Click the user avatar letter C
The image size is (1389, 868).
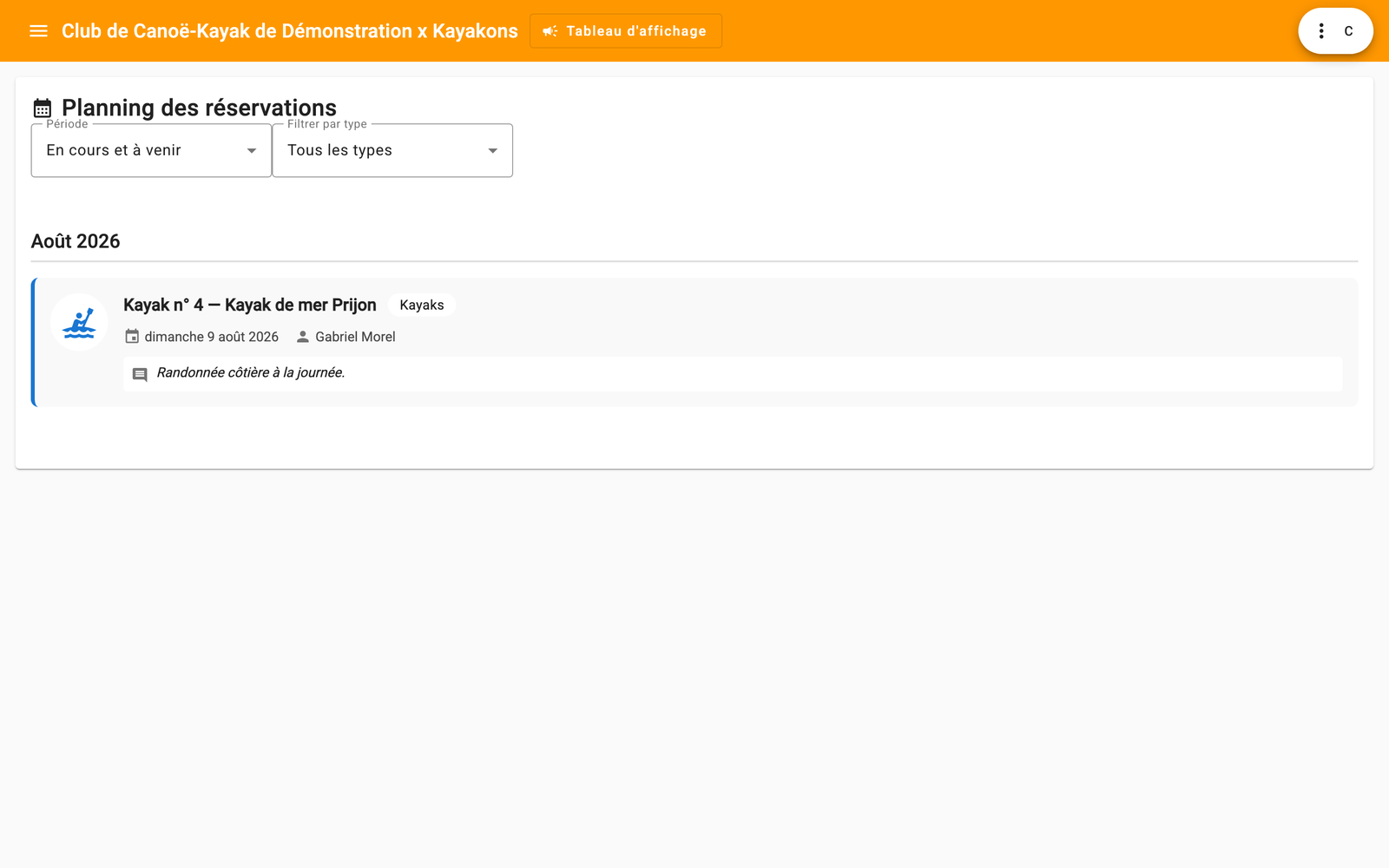(x=1348, y=31)
